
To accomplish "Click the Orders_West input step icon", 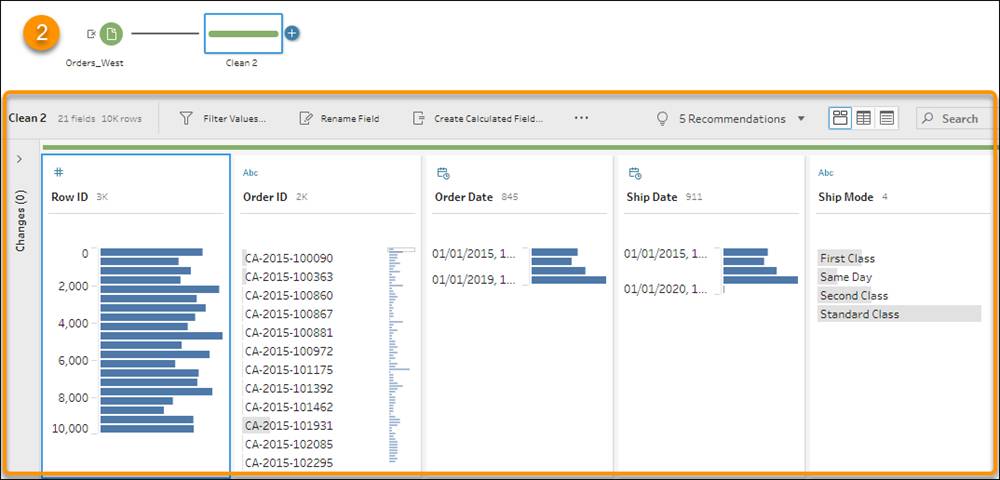I will [x=111, y=34].
